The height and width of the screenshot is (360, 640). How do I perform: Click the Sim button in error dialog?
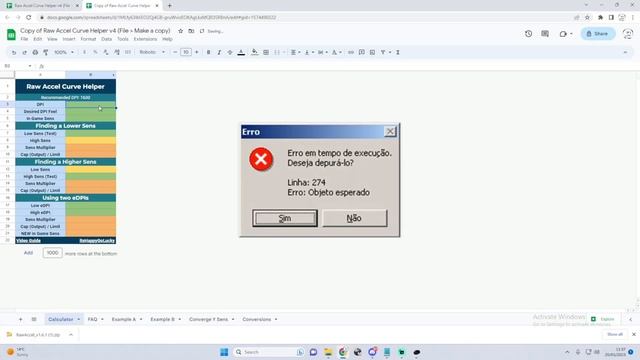point(284,218)
